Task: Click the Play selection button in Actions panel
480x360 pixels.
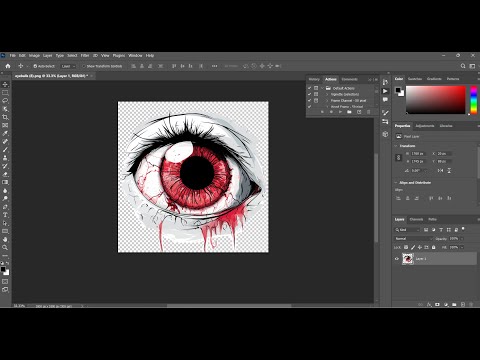Action: 340,112
